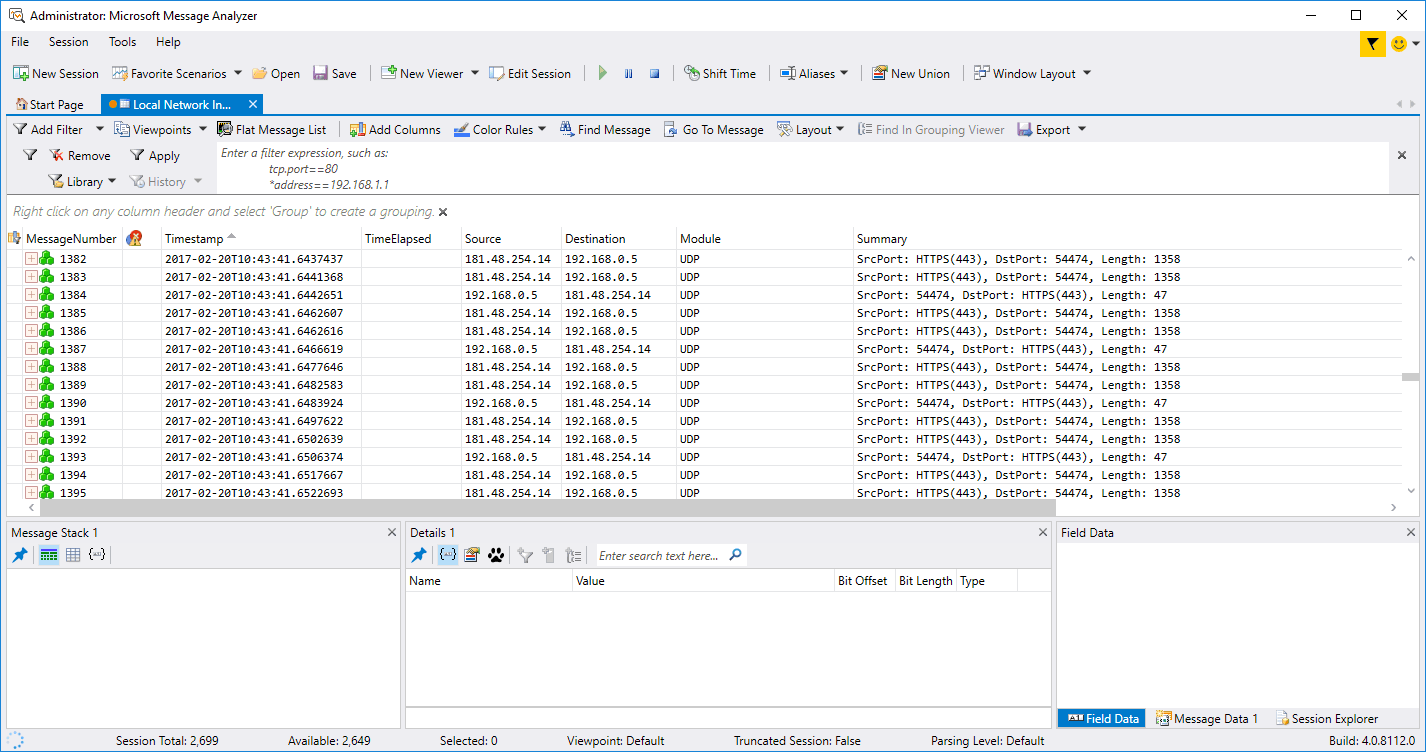1426x752 pixels.
Task: Toggle the braces view in Details toolbar
Action: [448, 555]
